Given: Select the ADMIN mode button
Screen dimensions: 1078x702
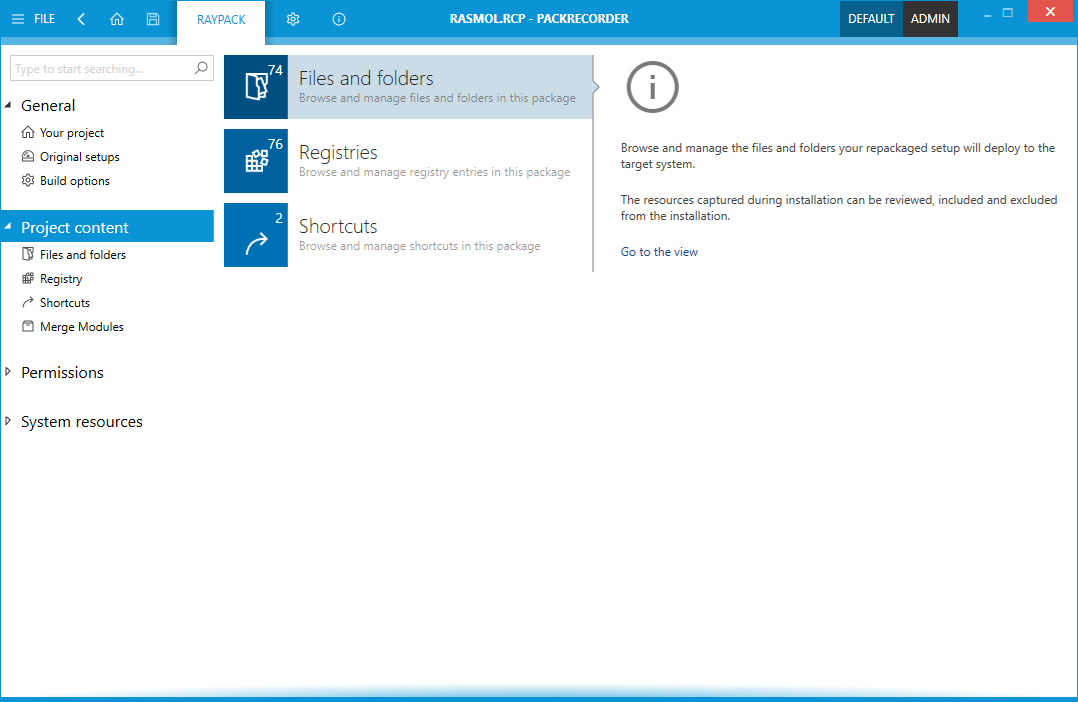Looking at the screenshot, I should [930, 19].
